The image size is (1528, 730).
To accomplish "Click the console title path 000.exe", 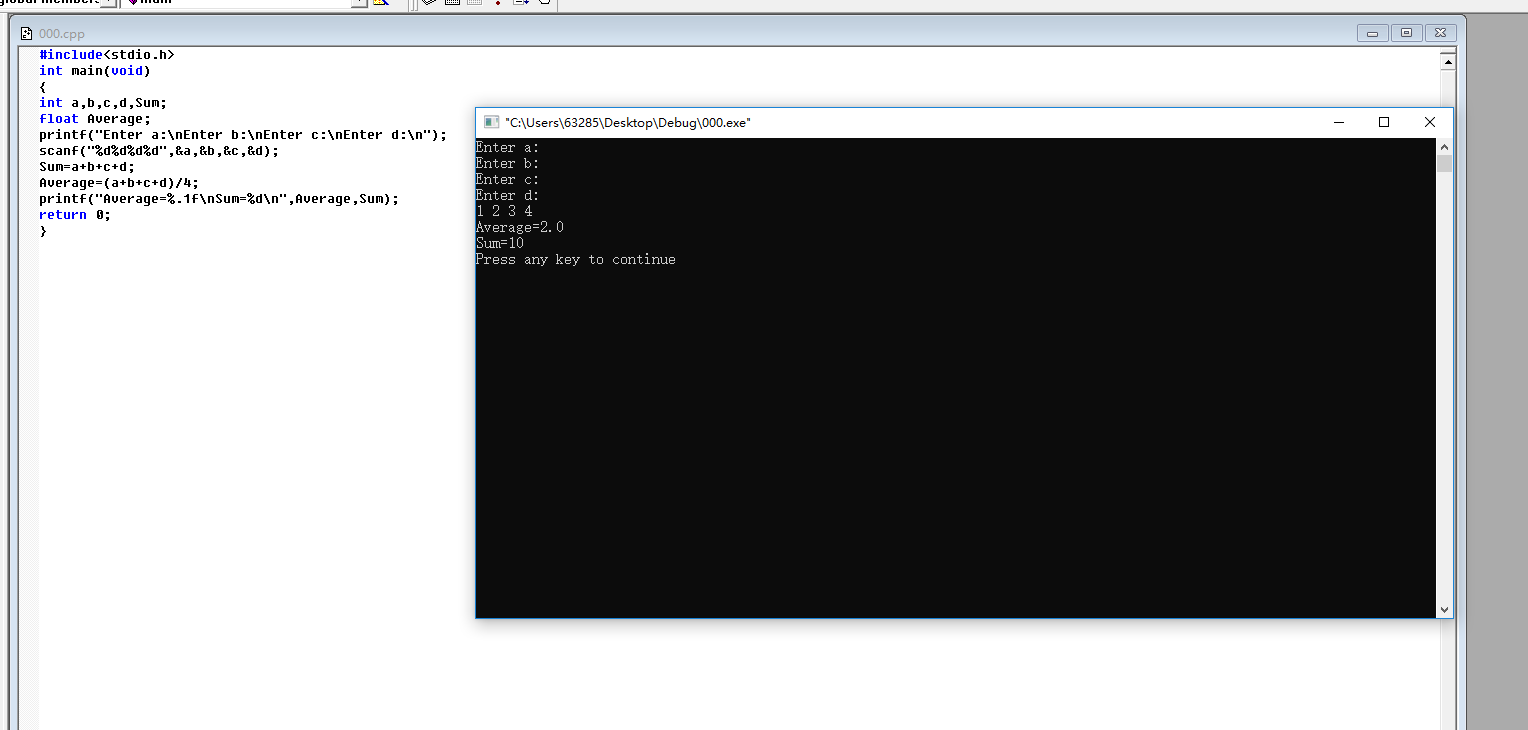I will (628, 122).
